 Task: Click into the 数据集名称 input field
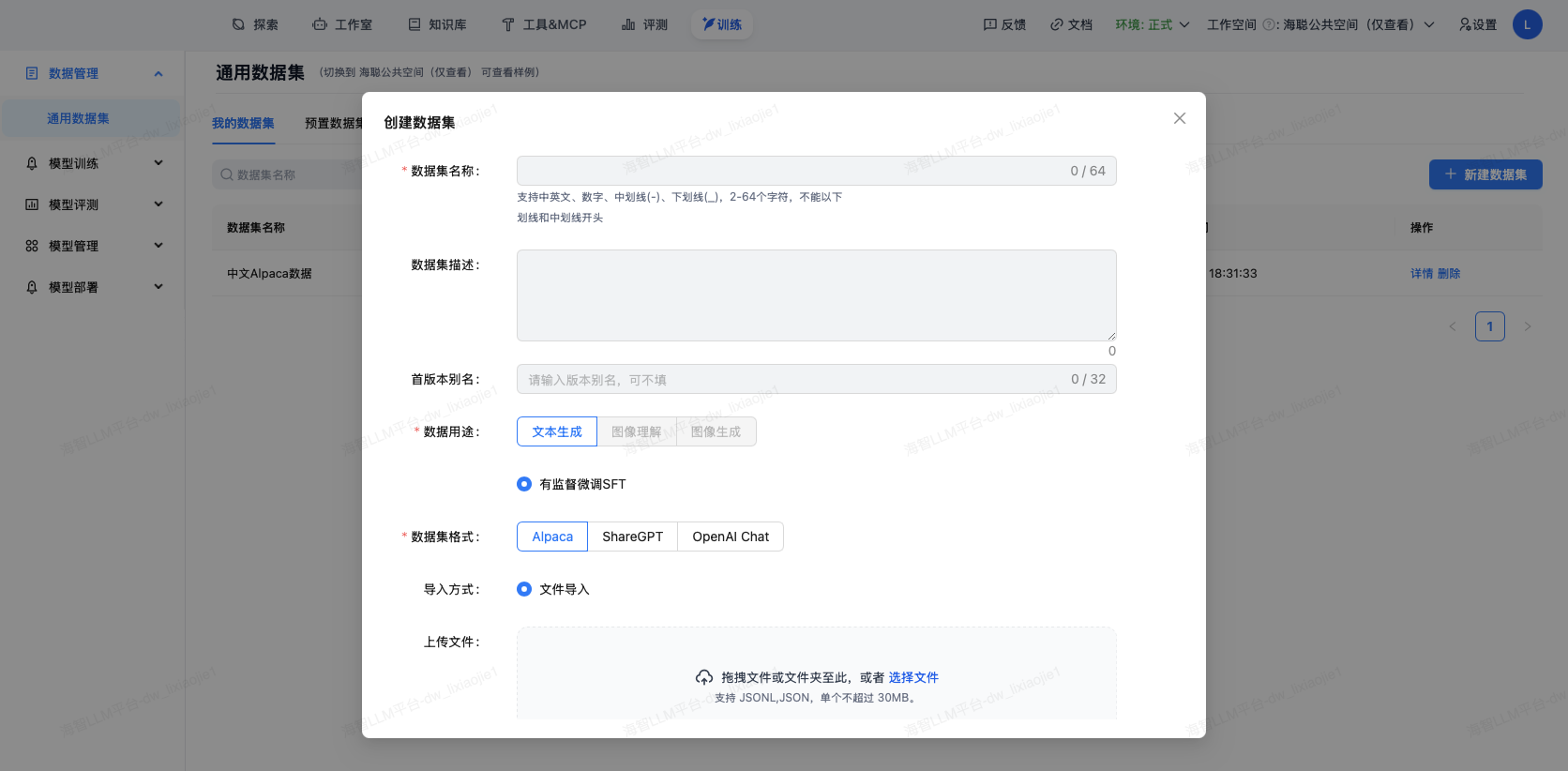tap(788, 171)
